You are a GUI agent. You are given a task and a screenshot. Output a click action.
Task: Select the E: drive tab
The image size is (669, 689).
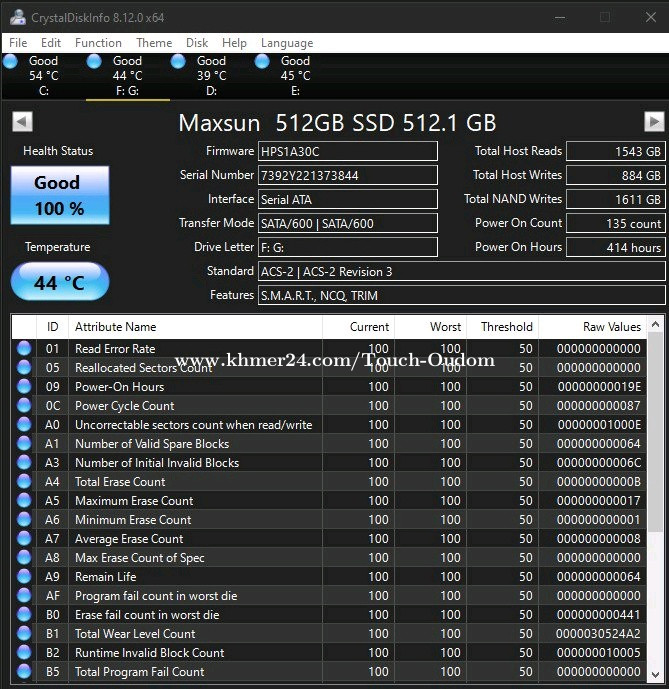295,76
